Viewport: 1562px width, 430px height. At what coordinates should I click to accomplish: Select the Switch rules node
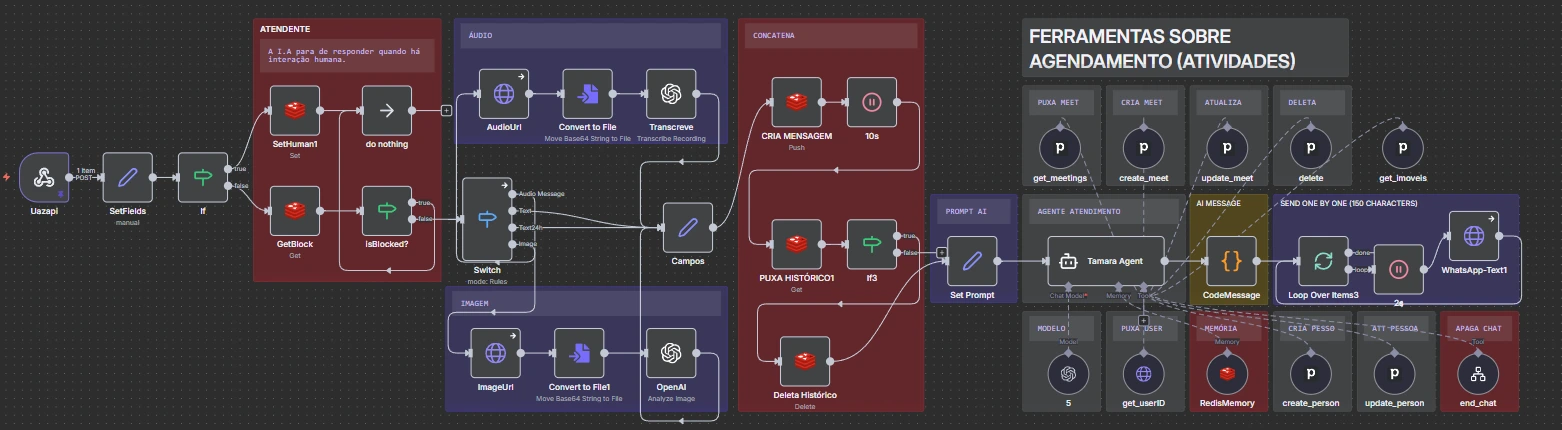486,219
